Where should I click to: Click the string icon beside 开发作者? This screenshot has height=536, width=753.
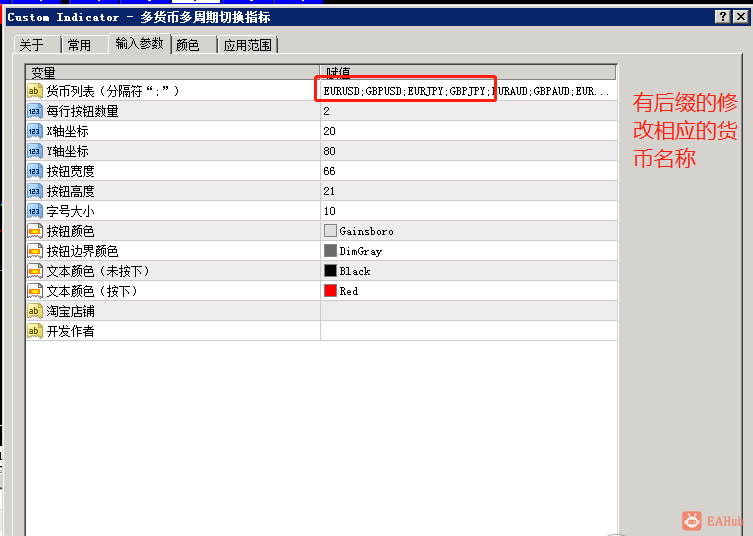click(35, 331)
